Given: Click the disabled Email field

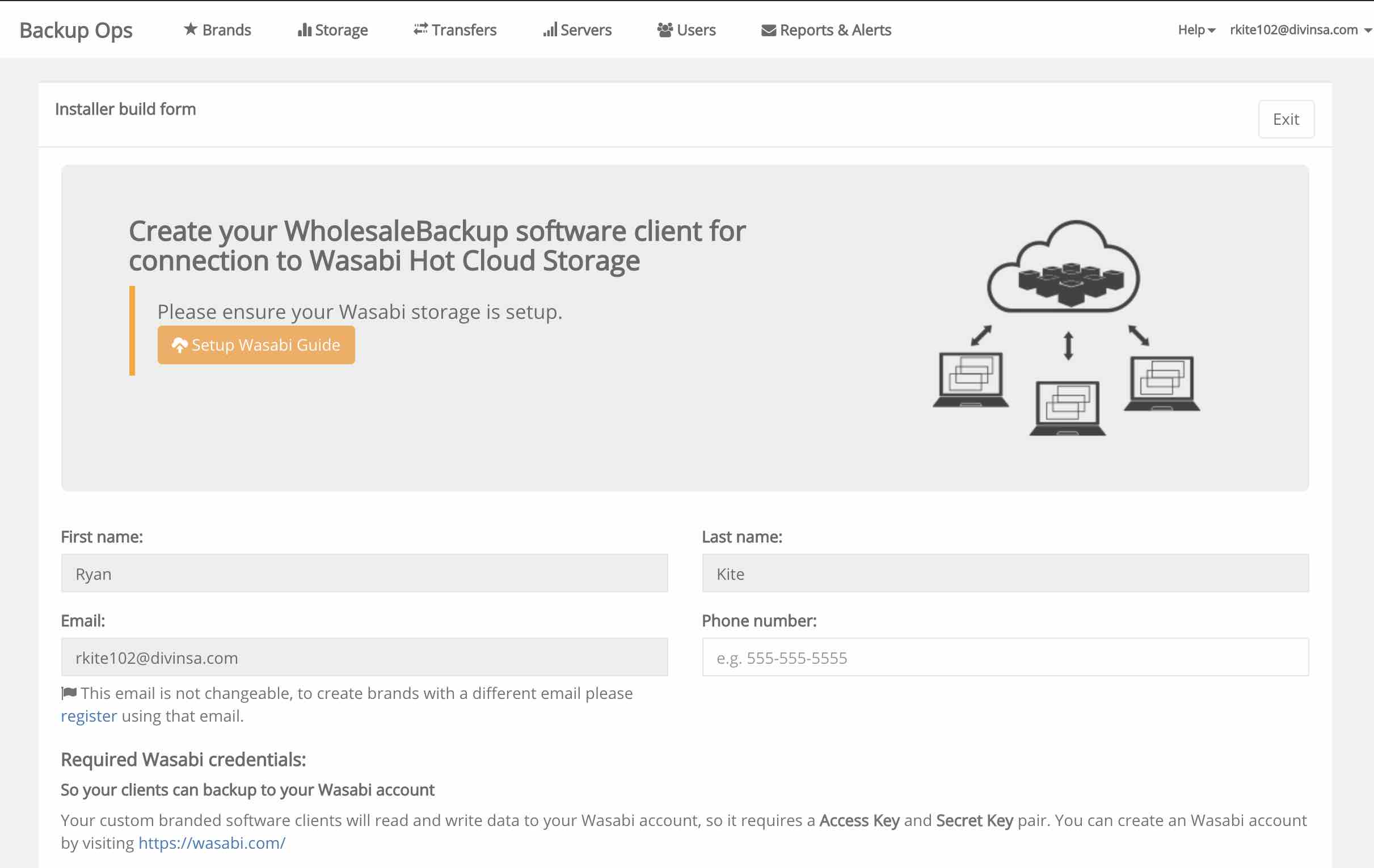Looking at the screenshot, I should click(x=365, y=657).
